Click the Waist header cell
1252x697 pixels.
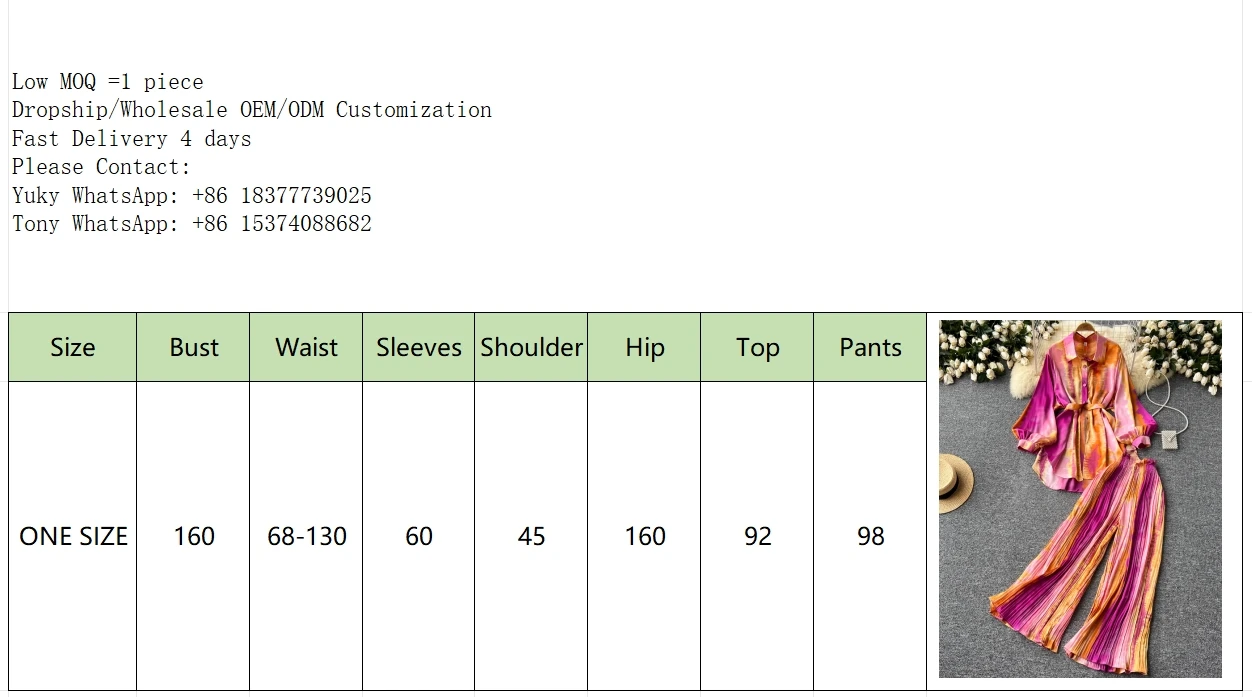point(306,347)
